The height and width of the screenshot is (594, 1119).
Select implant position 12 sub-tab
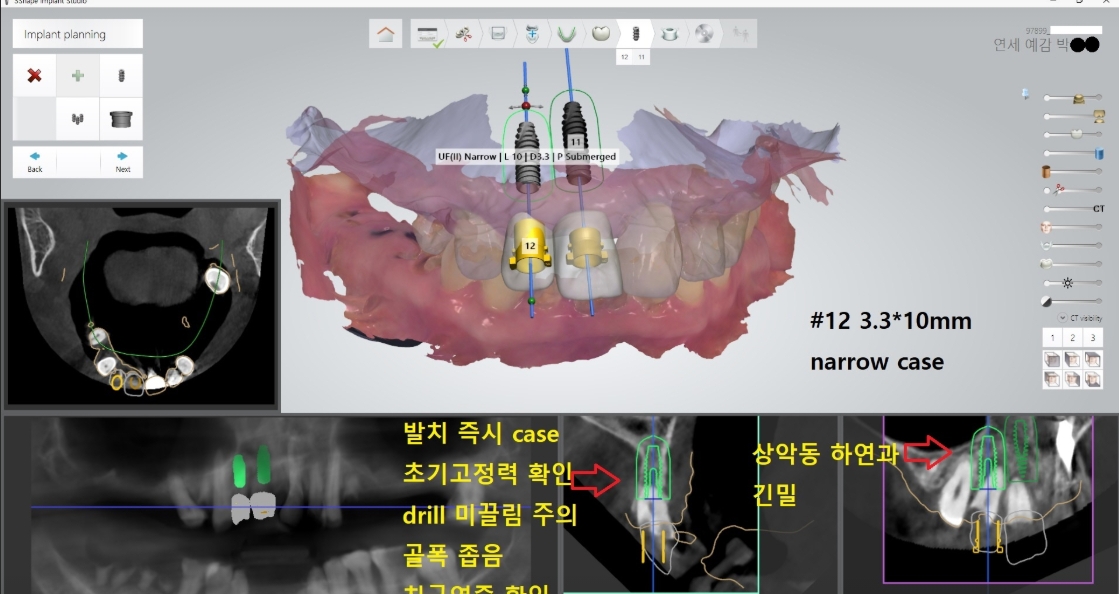[x=624, y=57]
